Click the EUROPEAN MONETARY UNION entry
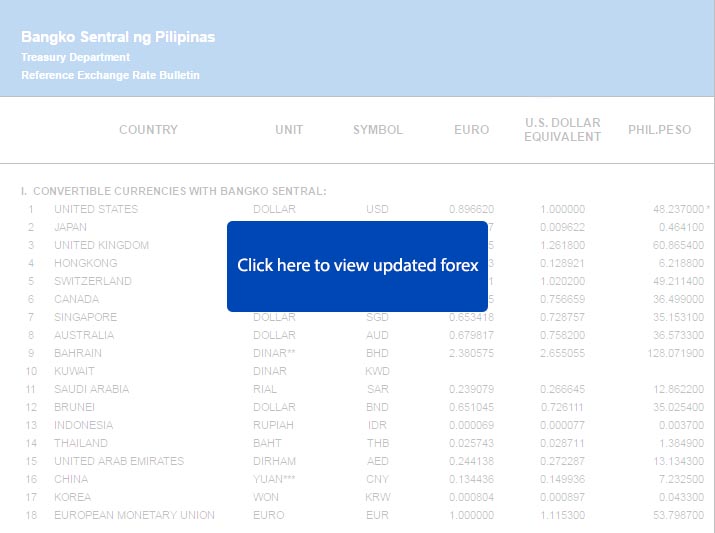Image resolution: width=715 pixels, height=533 pixels. pos(134,515)
